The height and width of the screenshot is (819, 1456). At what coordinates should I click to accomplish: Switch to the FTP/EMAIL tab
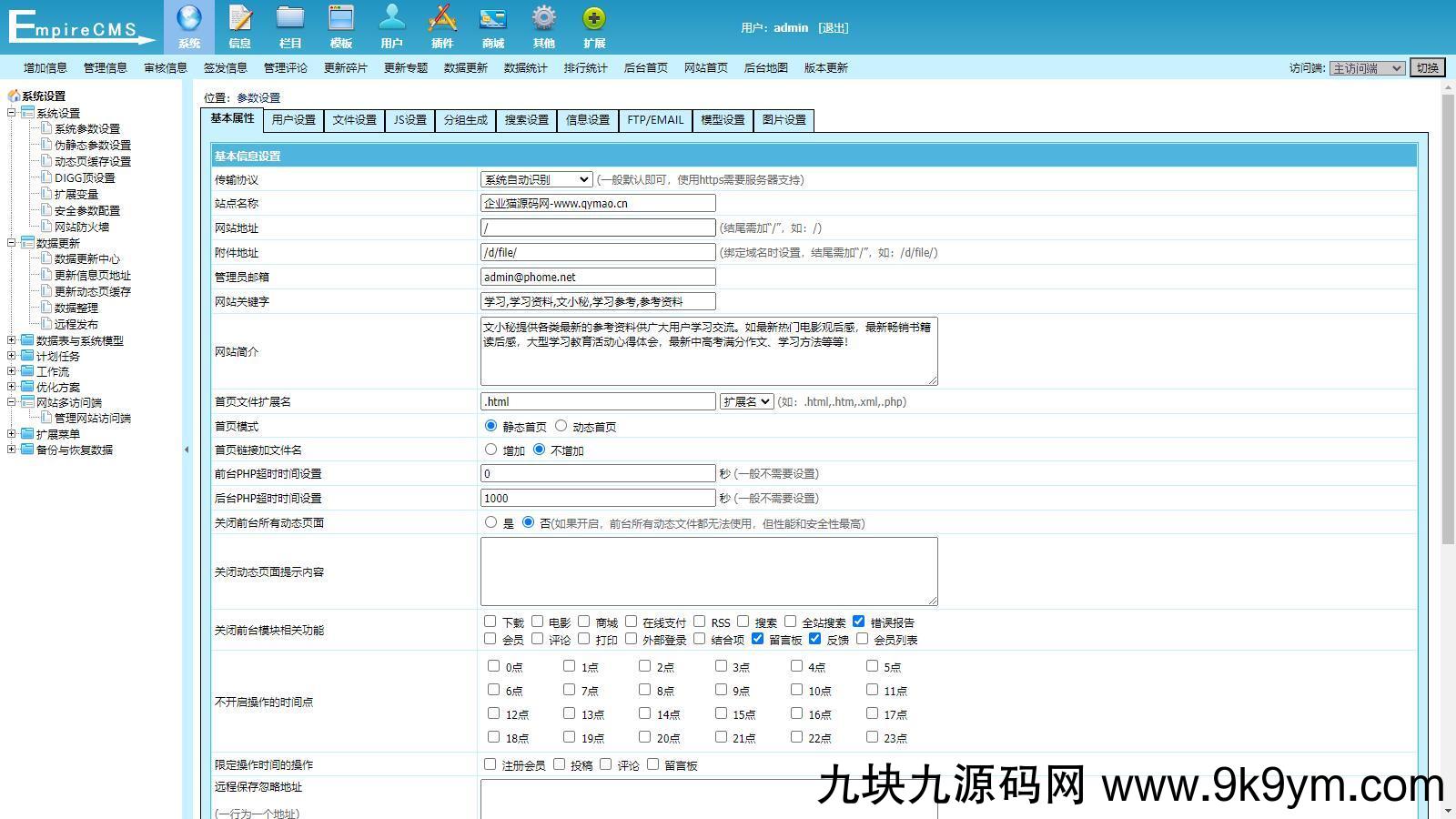point(654,120)
